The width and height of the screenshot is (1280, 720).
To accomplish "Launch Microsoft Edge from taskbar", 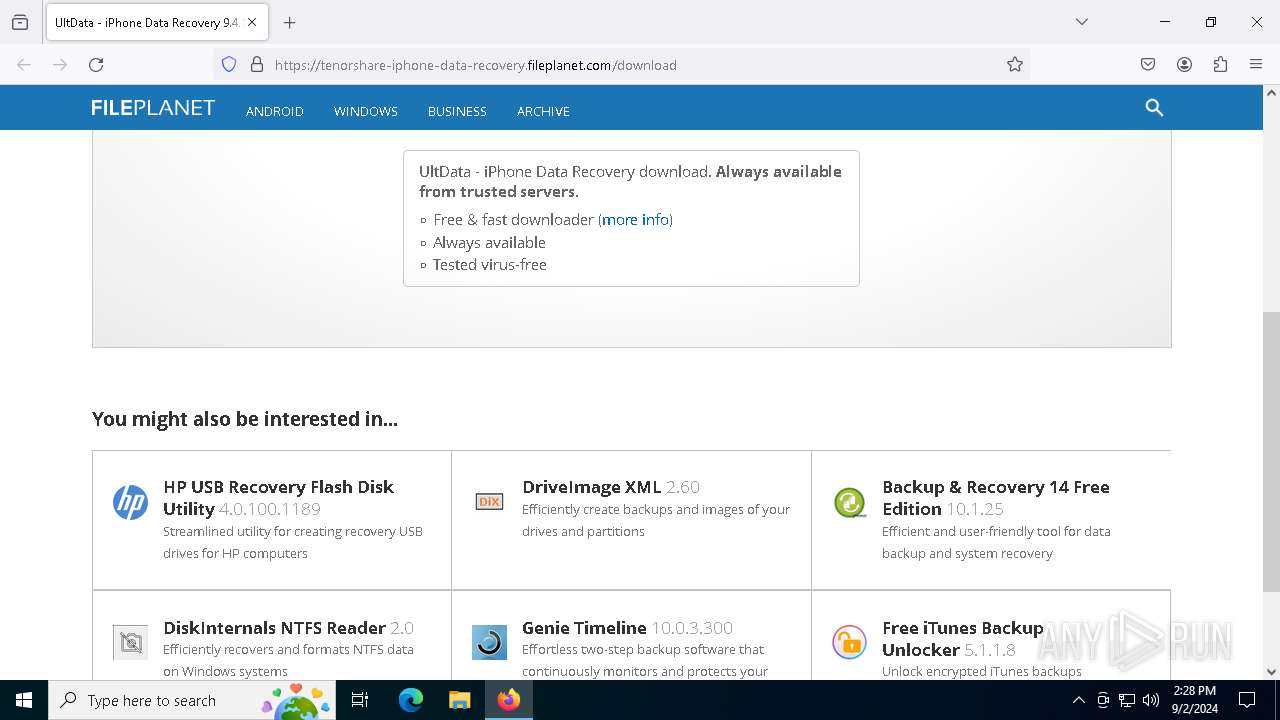I will 411,700.
